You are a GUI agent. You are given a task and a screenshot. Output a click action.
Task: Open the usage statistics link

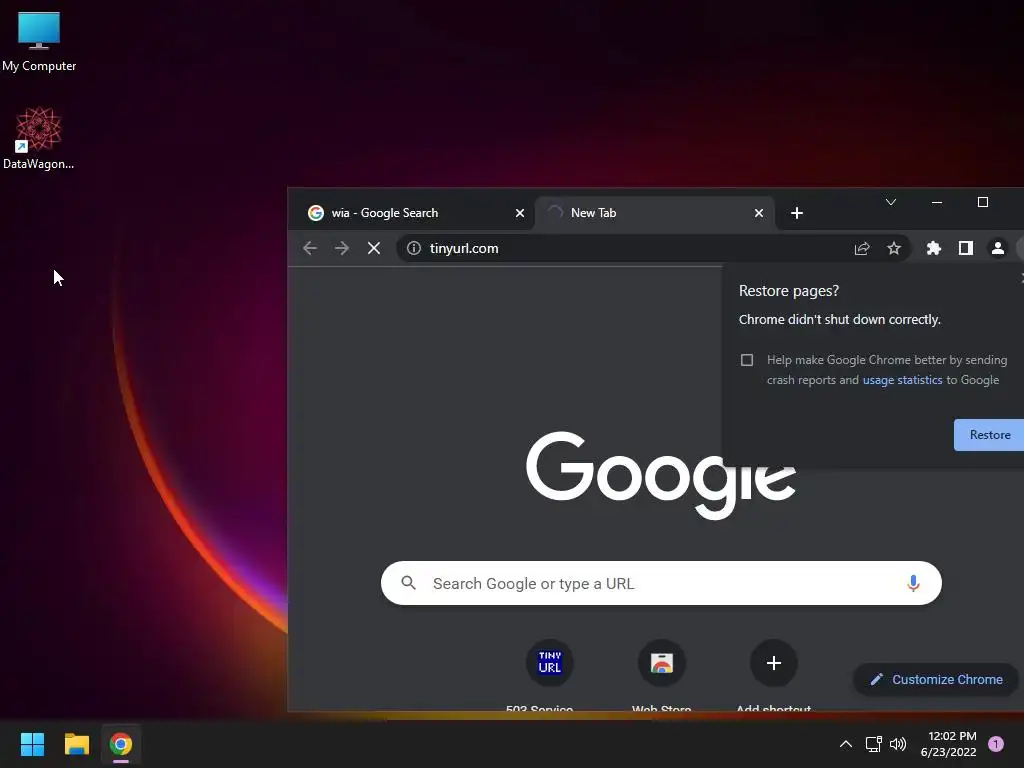[903, 380]
